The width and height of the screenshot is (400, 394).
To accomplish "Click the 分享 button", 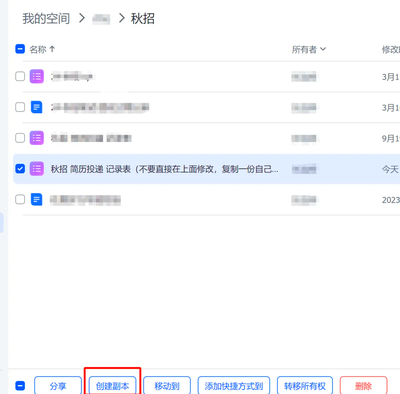I will pyautogui.click(x=58, y=386).
